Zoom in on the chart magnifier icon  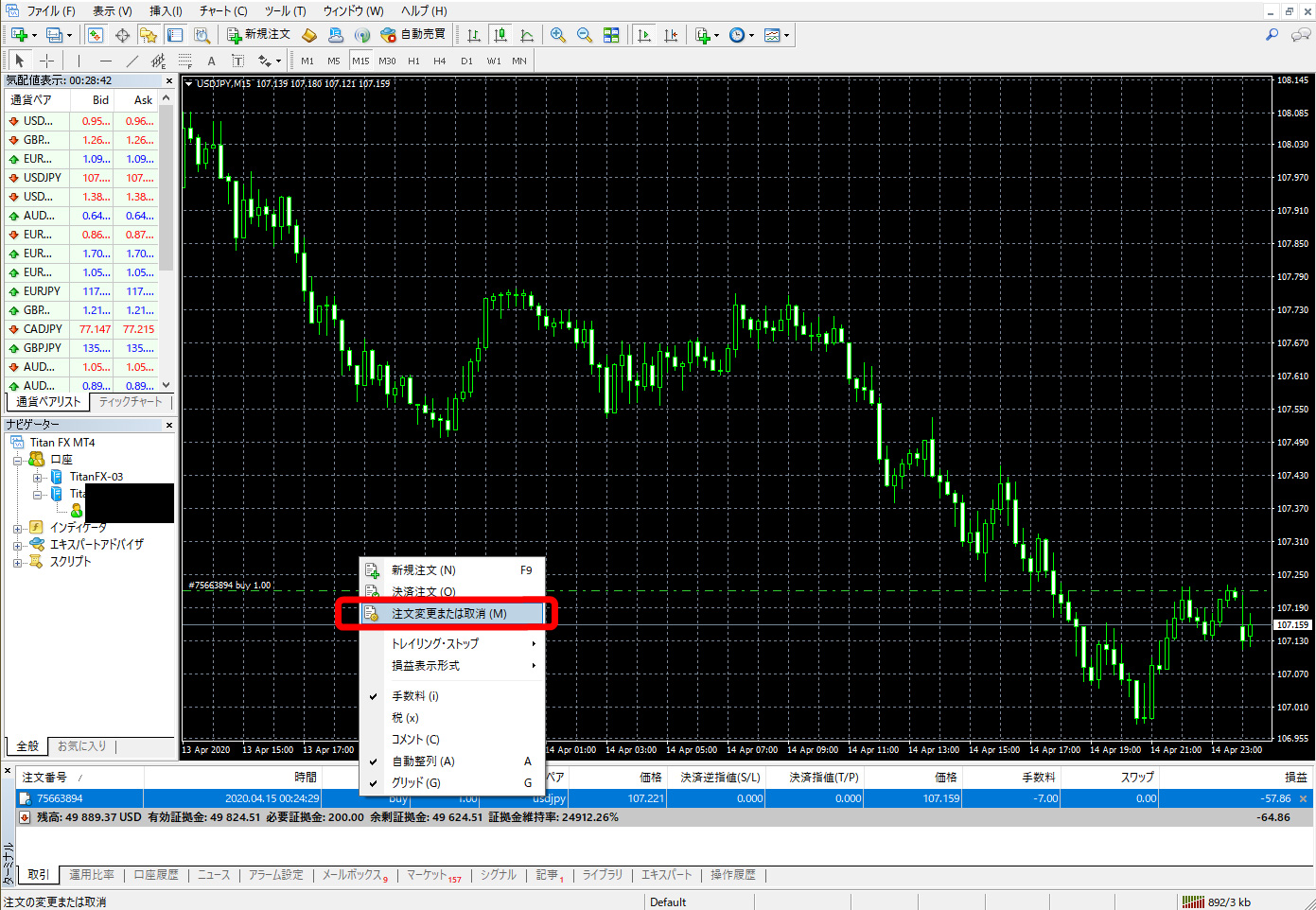[x=558, y=35]
